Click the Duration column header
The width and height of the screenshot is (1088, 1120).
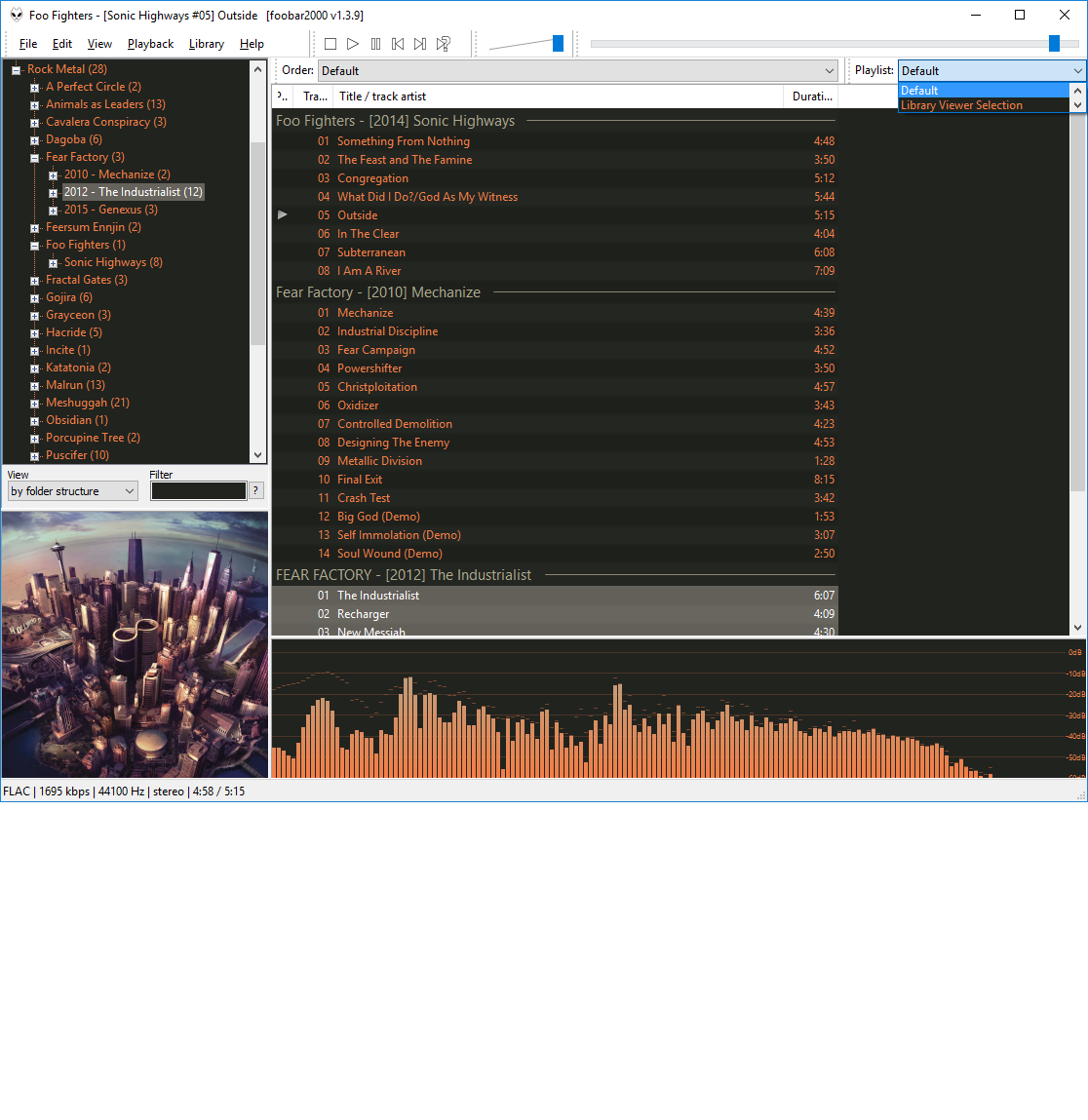(x=811, y=97)
